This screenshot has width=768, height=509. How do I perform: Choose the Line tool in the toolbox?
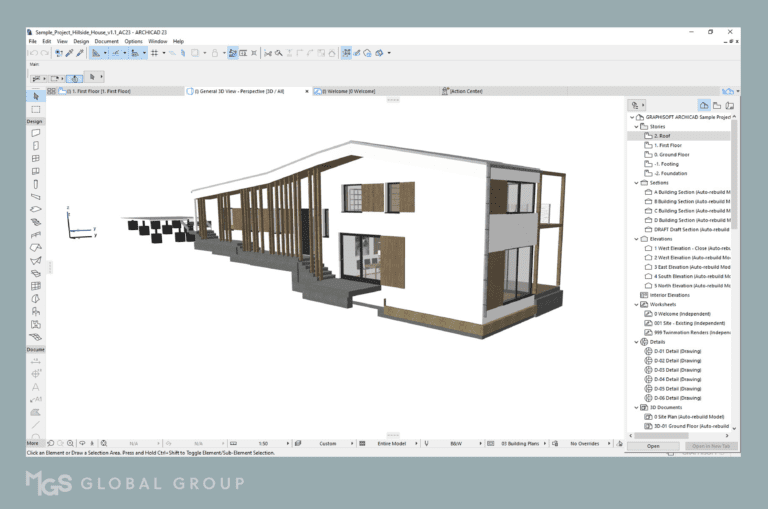(36, 425)
